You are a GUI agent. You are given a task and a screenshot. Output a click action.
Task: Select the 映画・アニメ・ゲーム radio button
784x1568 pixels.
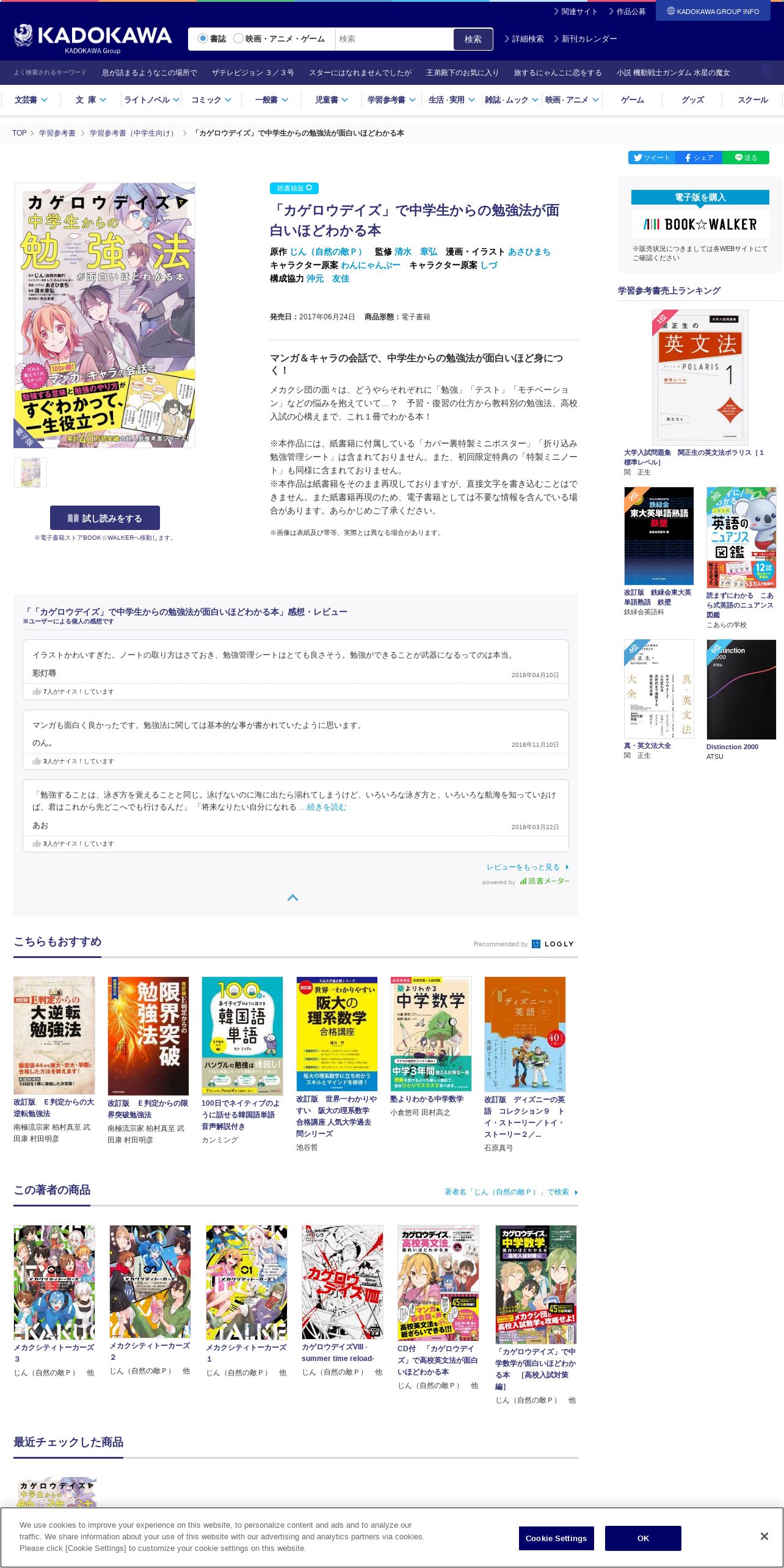pos(238,38)
